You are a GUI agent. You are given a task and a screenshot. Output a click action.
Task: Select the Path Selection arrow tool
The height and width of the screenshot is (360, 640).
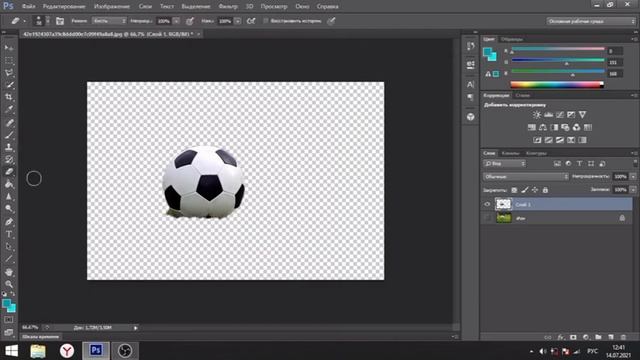[x=9, y=247]
